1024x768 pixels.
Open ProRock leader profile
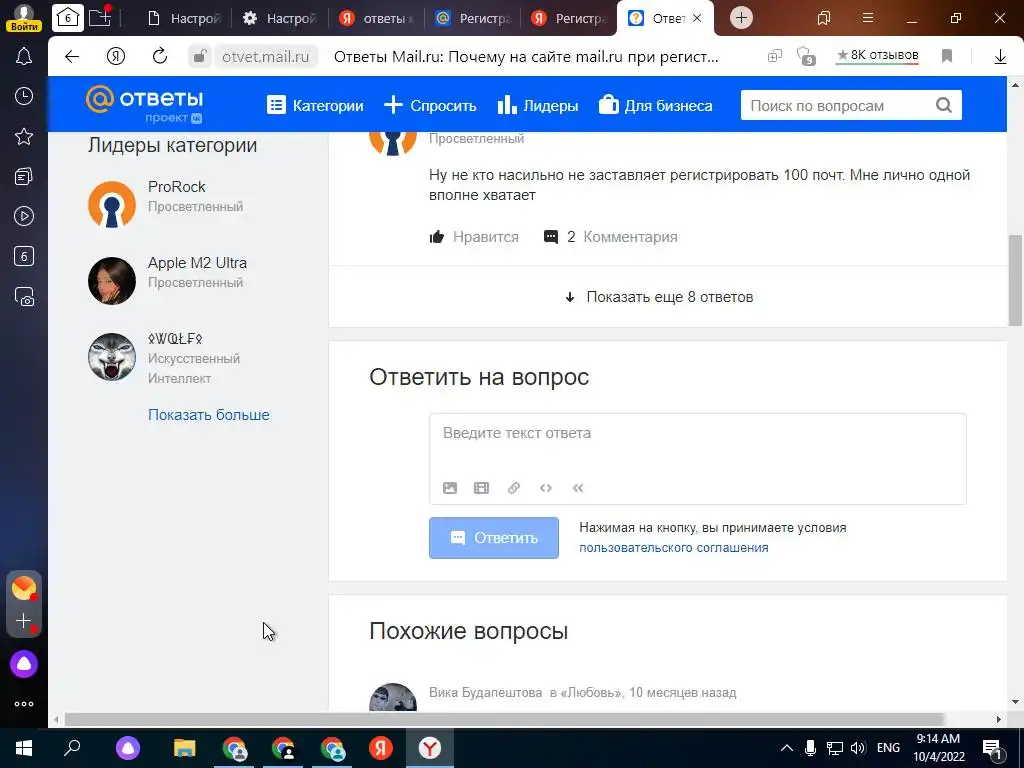(176, 187)
